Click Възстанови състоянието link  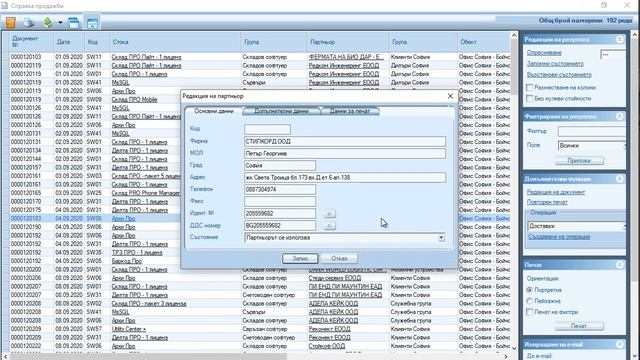tap(559, 75)
